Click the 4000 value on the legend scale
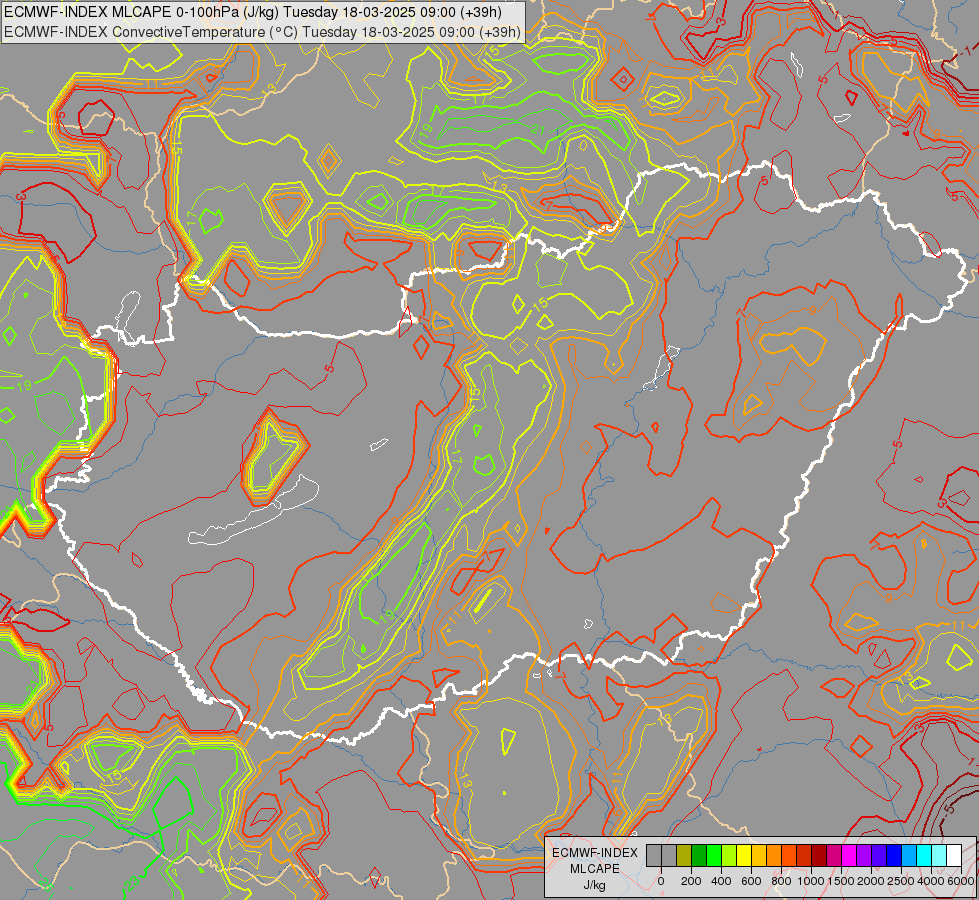979x900 pixels. pos(931,881)
